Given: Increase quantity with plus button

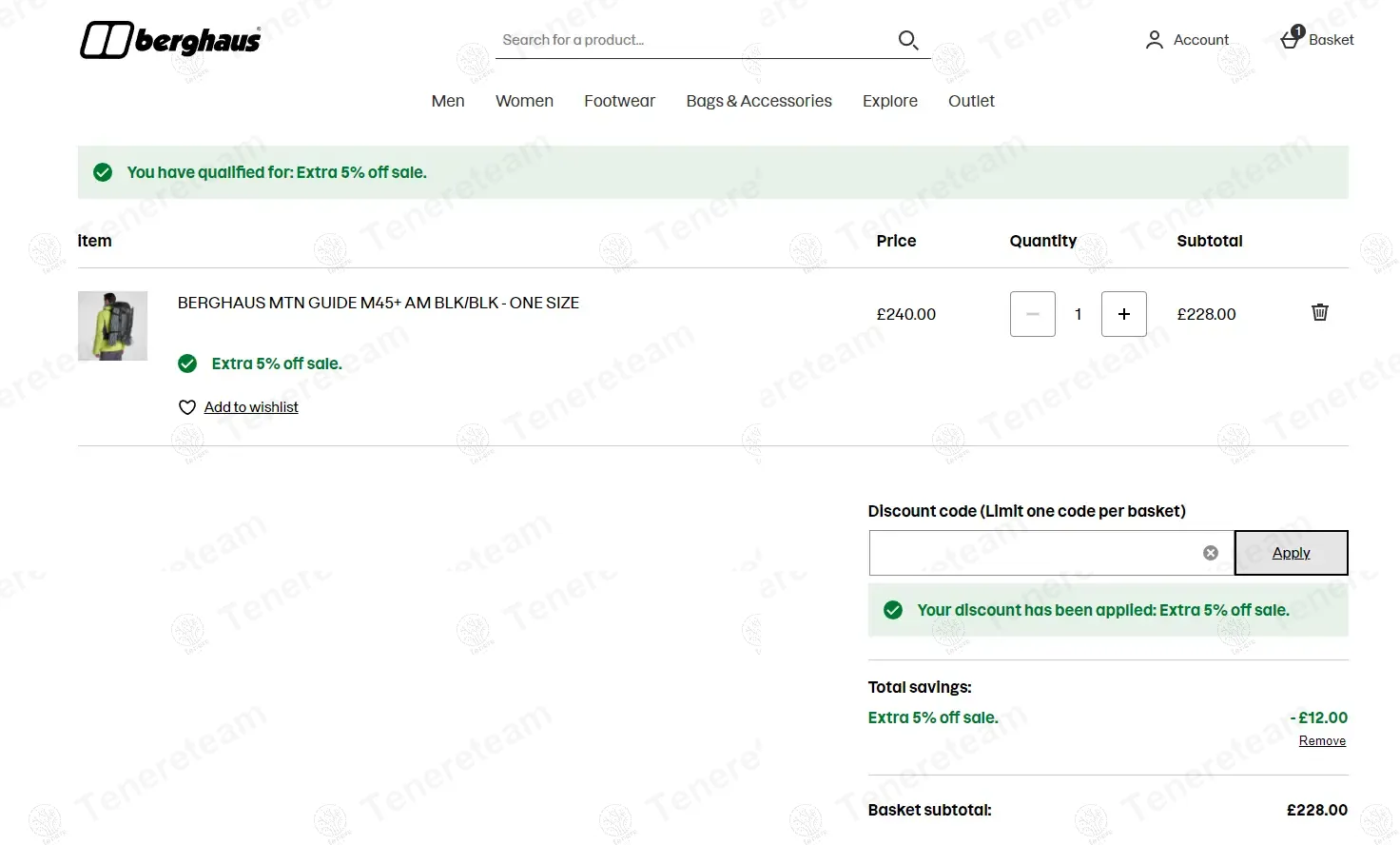Looking at the screenshot, I should tap(1123, 314).
